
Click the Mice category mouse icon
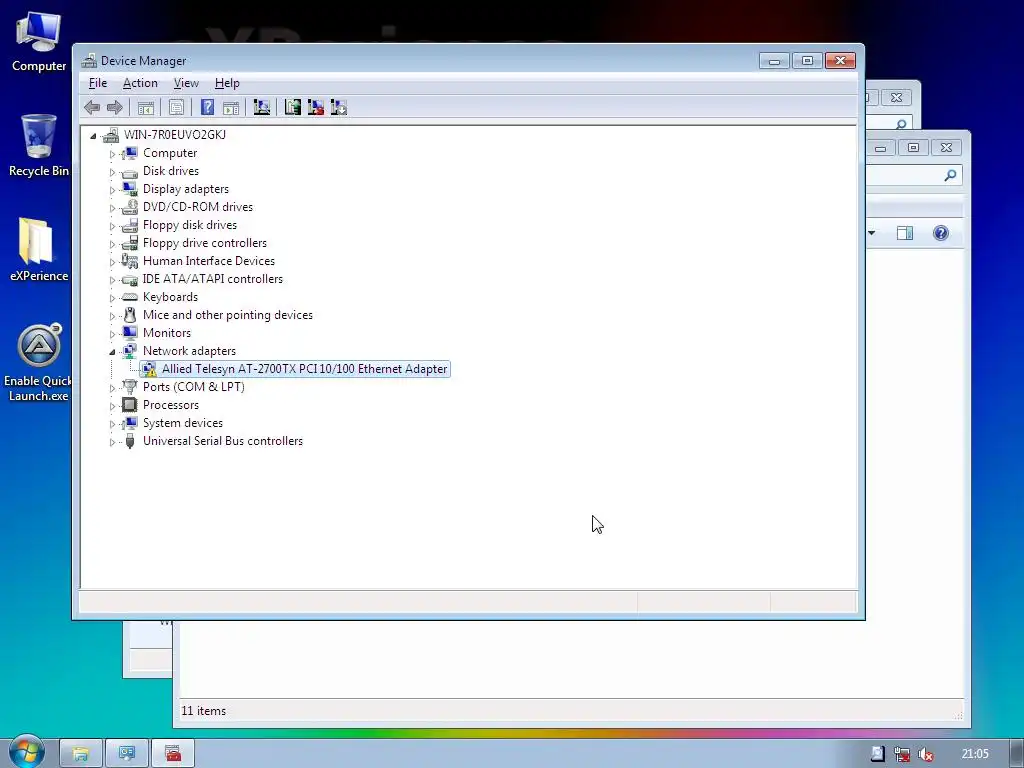coord(130,315)
